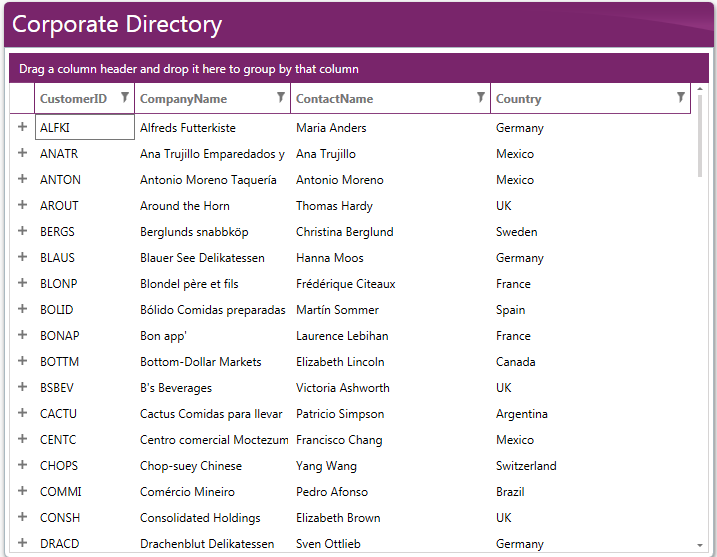
Task: Expand the DRACD row details
Action: pos(22,543)
